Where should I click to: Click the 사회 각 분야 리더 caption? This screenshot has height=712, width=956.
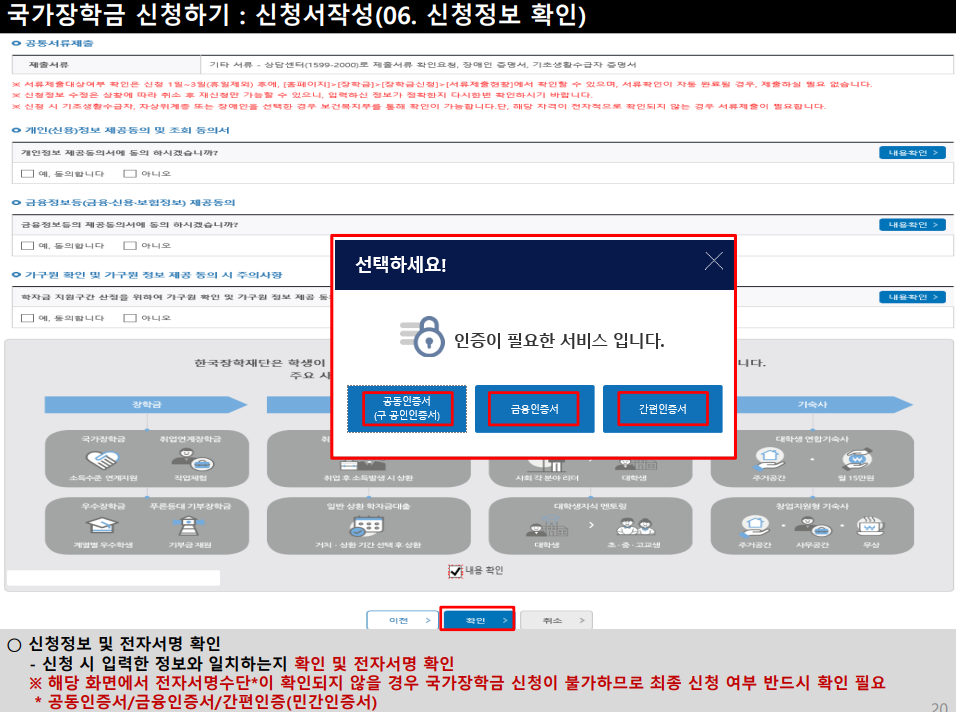[x=547, y=478]
